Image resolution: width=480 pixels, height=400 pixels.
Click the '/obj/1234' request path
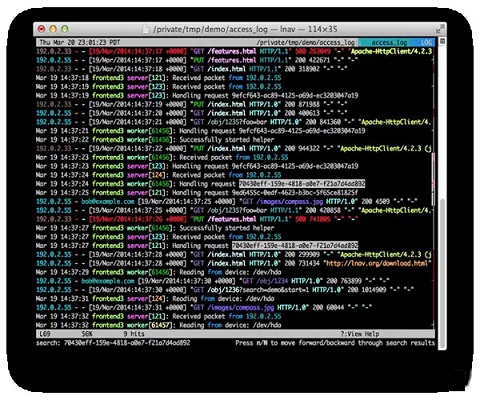click(x=272, y=281)
